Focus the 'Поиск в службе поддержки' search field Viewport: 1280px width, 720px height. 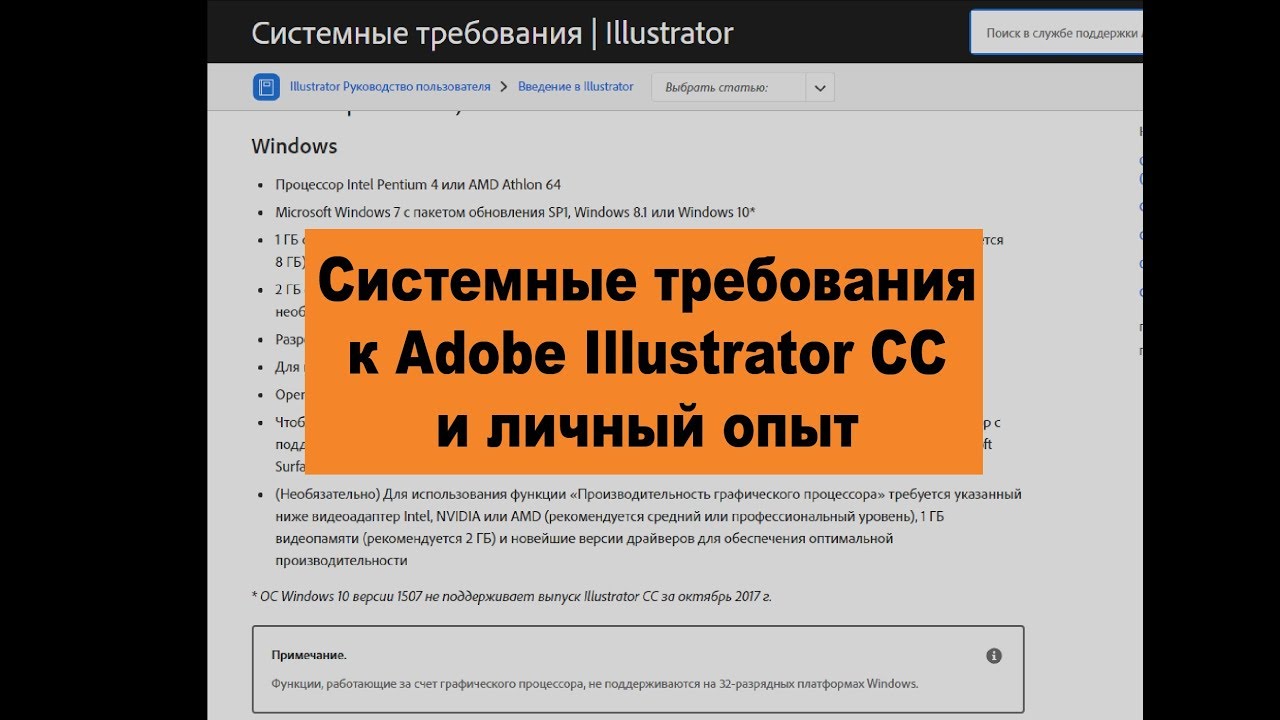pos(1057,33)
